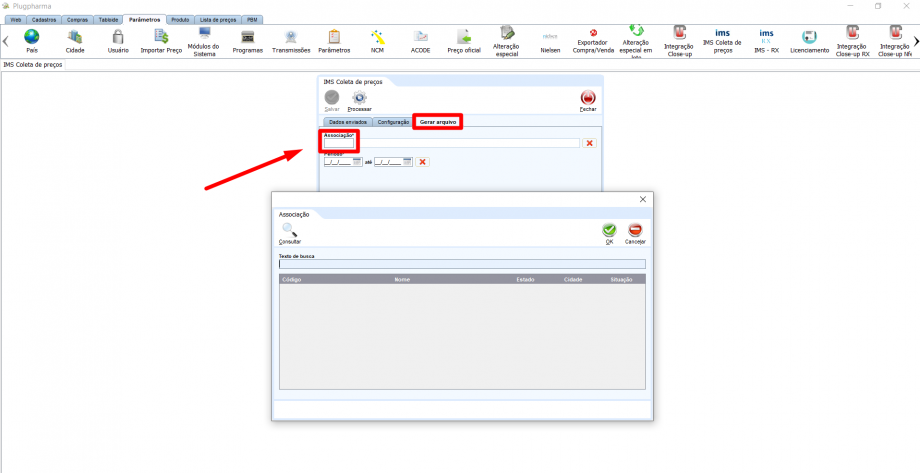Screen dimensions: 920x473
Task: Click the Processar gear icon
Action: click(359, 97)
